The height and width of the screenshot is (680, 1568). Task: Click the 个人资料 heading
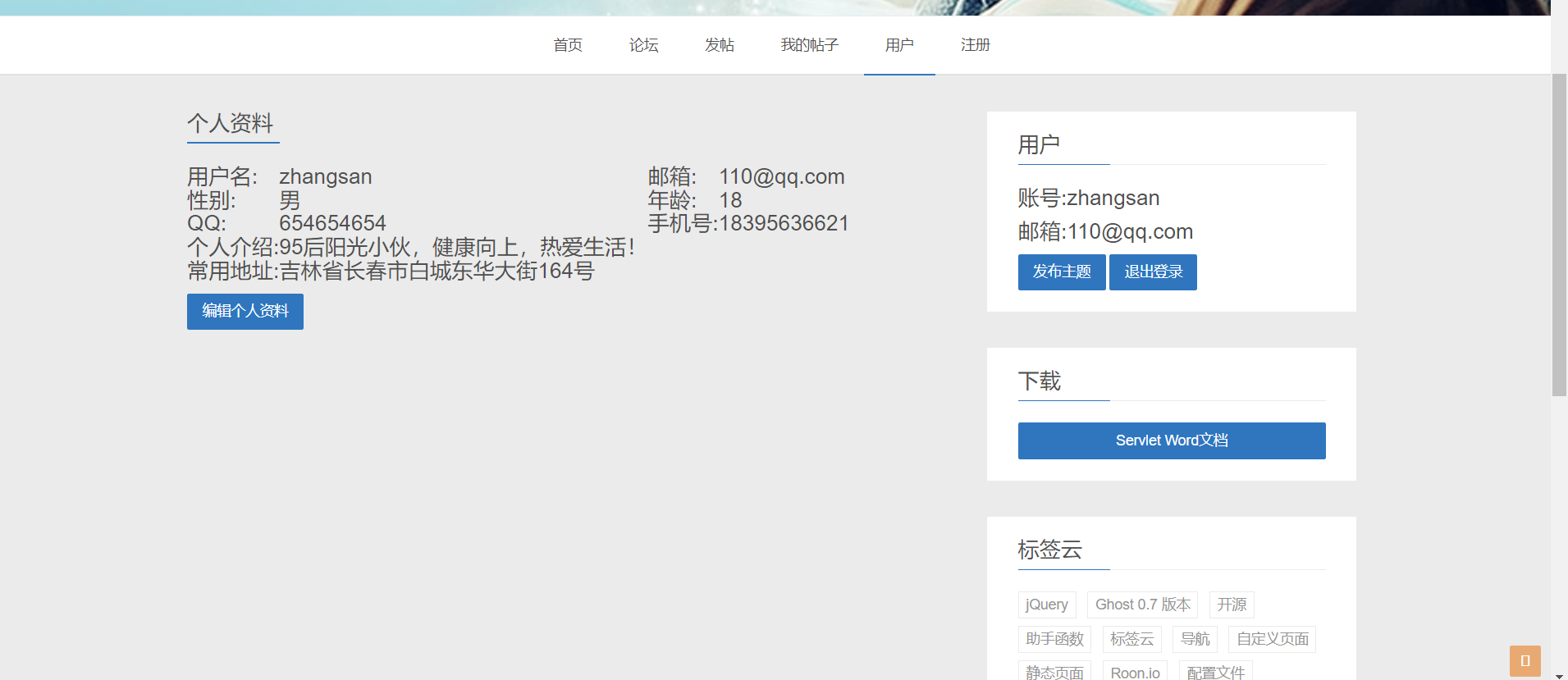tap(231, 123)
